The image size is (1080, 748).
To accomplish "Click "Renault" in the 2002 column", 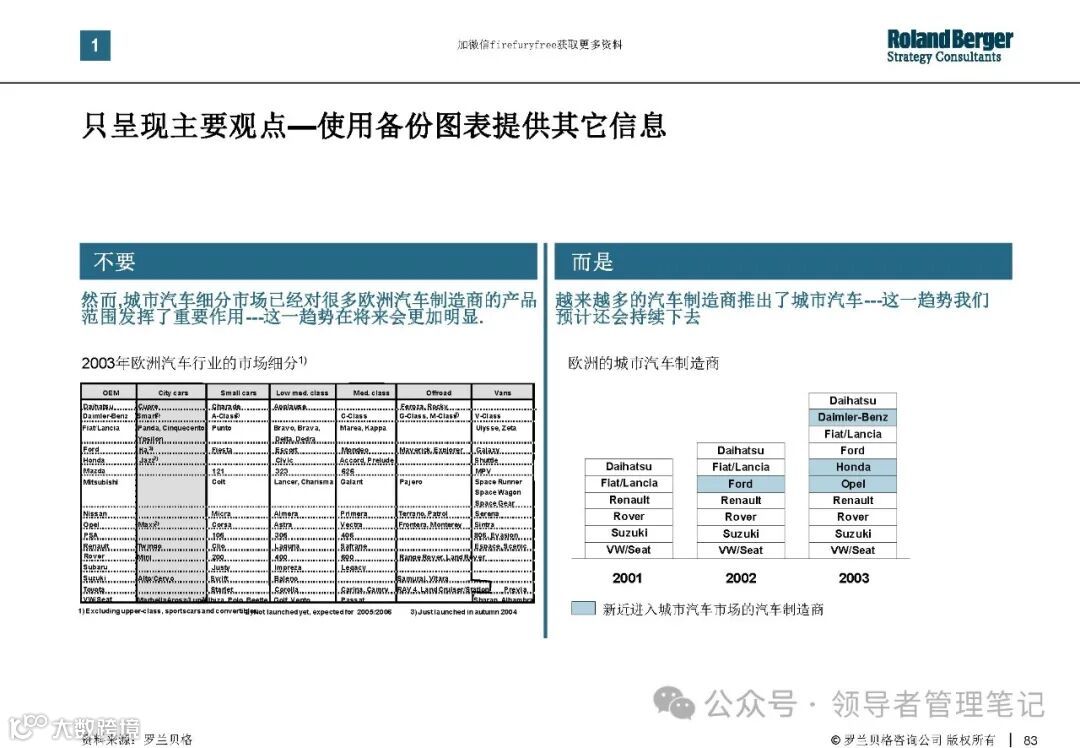I will [740, 500].
